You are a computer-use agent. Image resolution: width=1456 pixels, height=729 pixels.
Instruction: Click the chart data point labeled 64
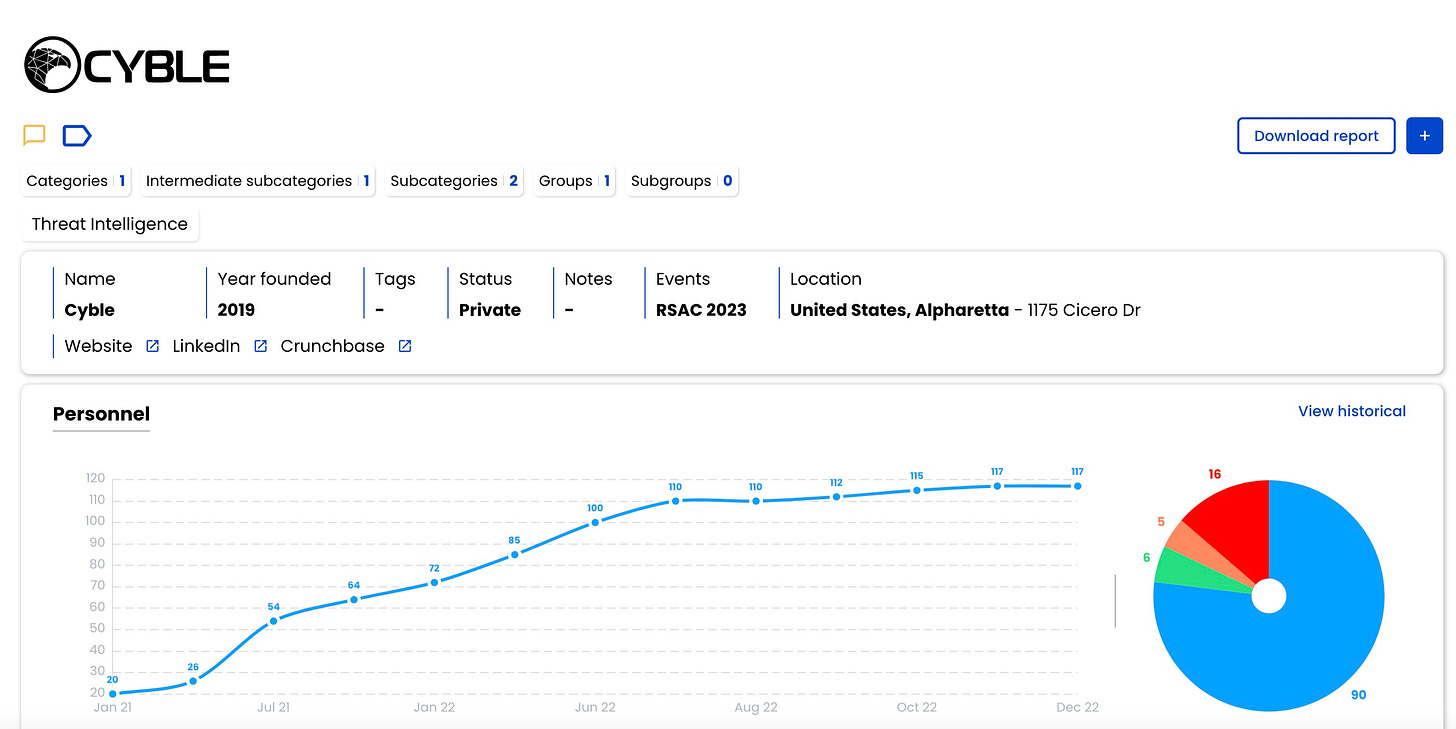pos(354,599)
